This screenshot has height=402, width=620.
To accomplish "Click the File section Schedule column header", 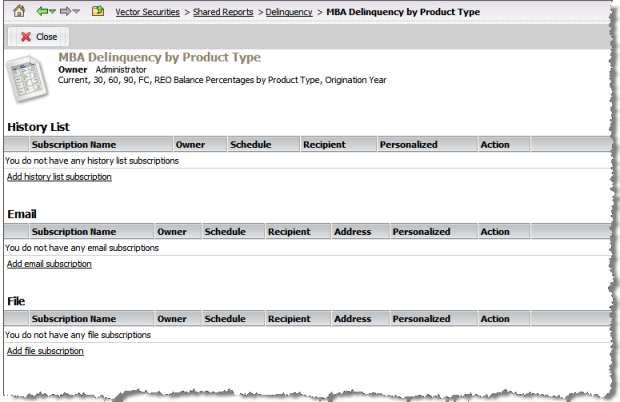I will (x=225, y=319).
